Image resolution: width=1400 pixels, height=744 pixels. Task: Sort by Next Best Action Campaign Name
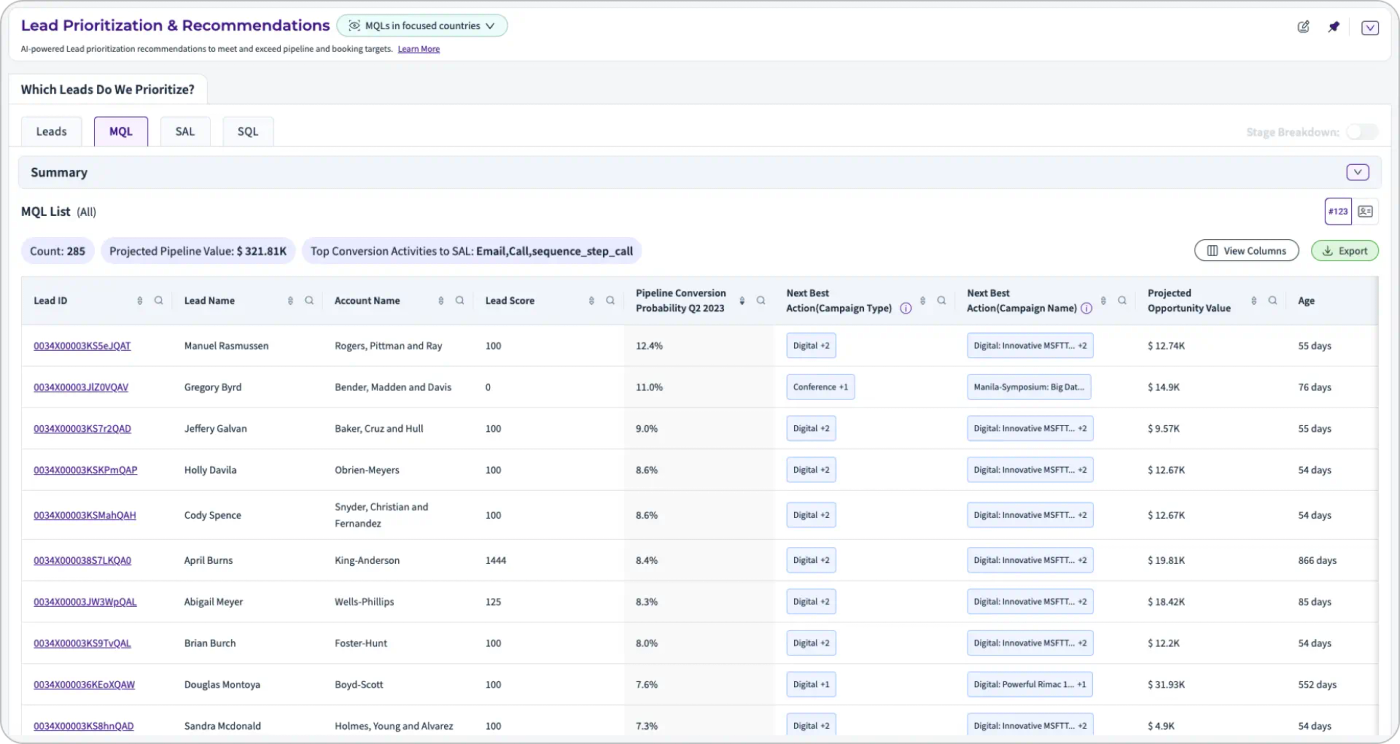[x=1103, y=301]
